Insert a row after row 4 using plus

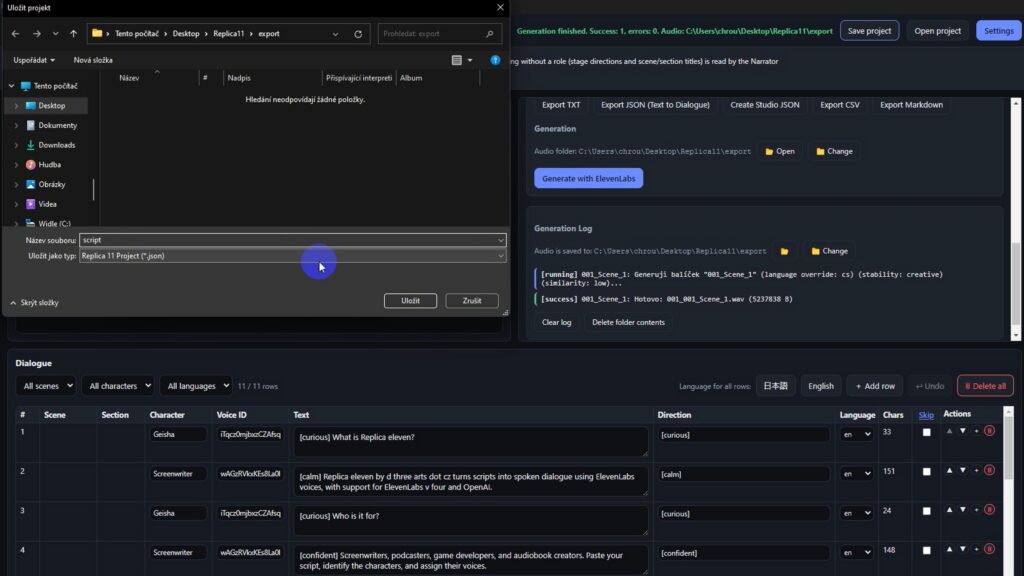coord(976,549)
